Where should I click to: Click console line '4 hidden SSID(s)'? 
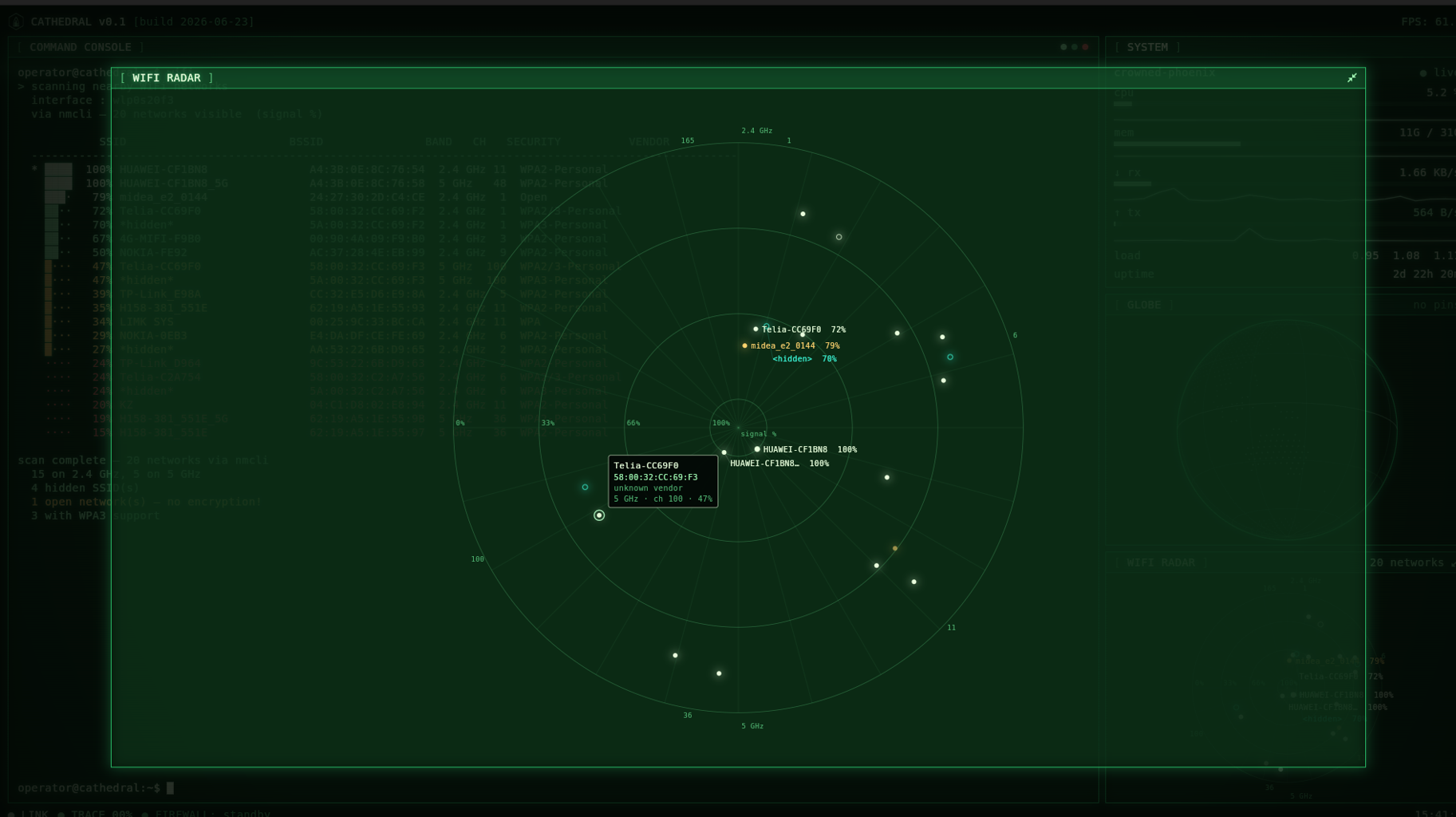85,487
